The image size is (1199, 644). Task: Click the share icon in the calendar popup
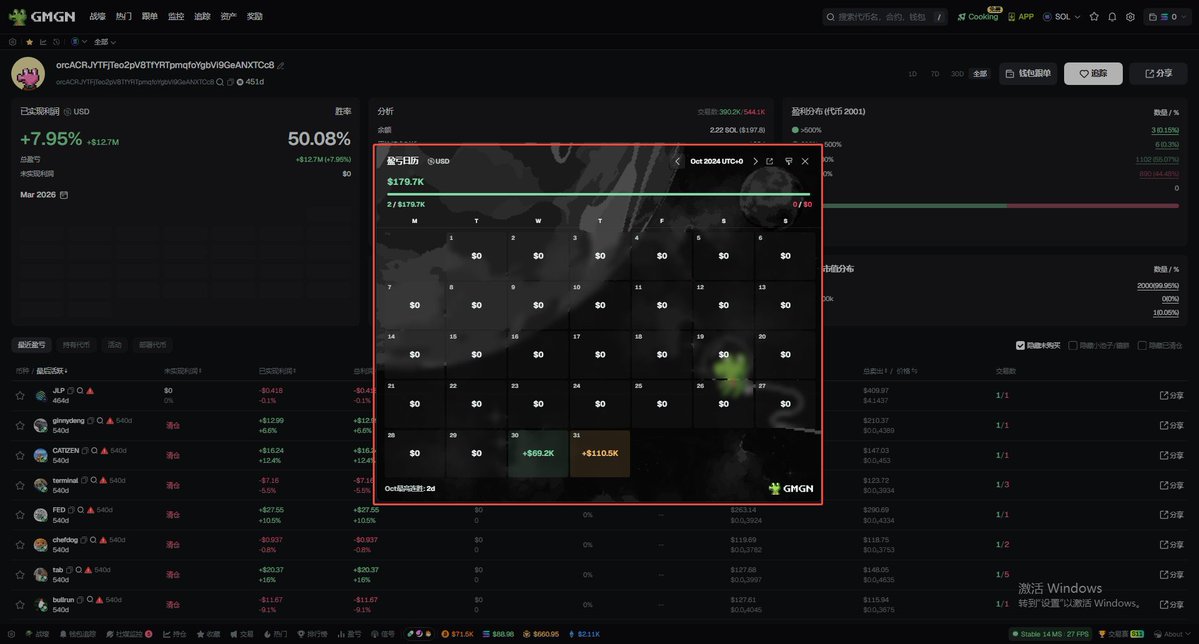tap(769, 161)
